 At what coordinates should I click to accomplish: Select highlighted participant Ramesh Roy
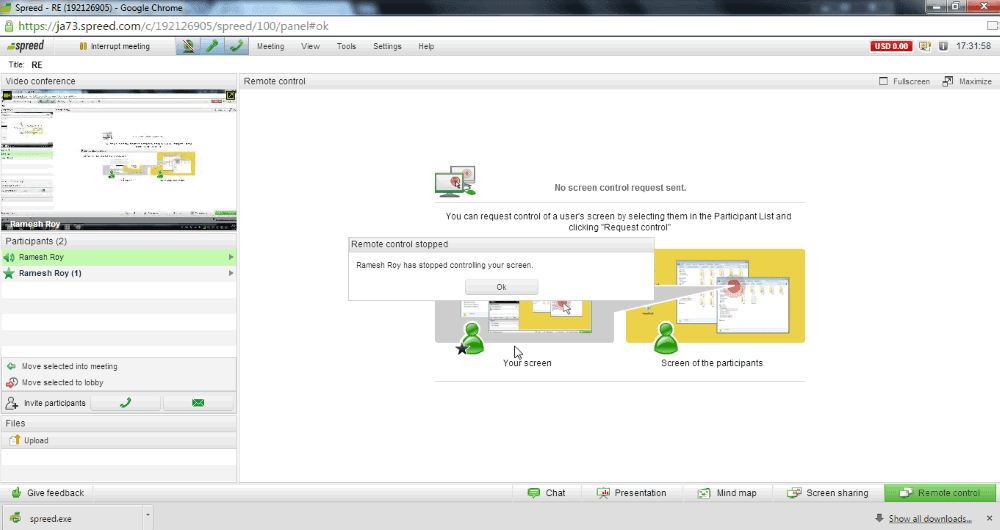tap(119, 257)
